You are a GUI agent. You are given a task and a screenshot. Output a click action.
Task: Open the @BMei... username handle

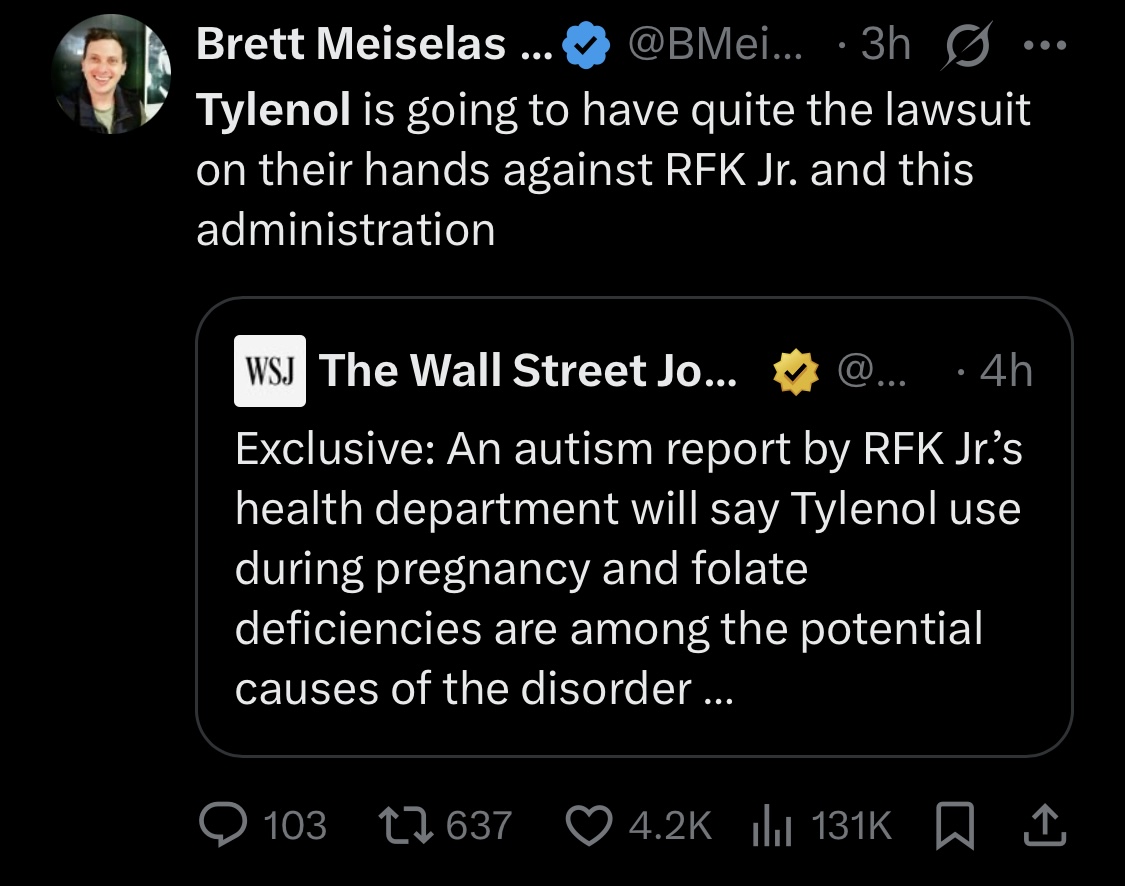coord(717,45)
